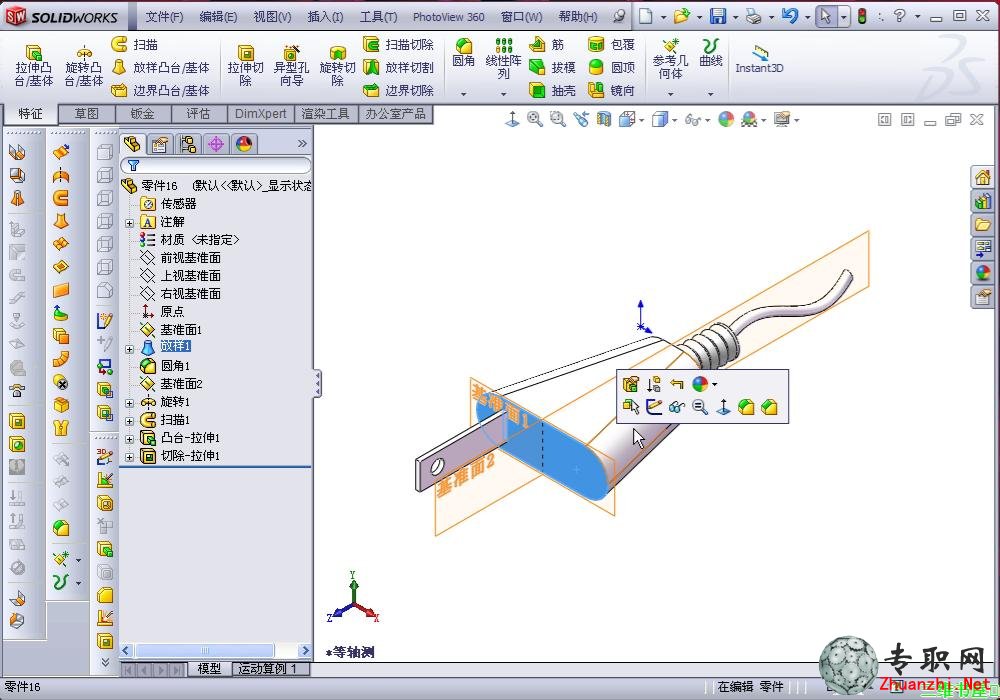
Task: Open the appearances tab in task pane
Action: [x=983, y=272]
